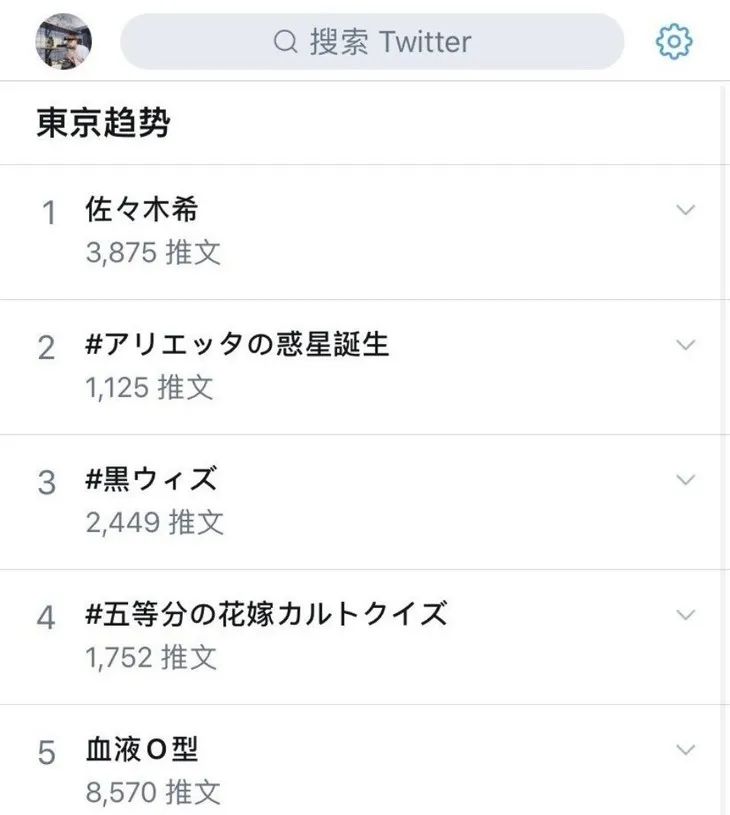Screen dimensions: 730x815
Task: Open hashtag #五等分の花嫁カルトクイズ
Action: [267, 614]
